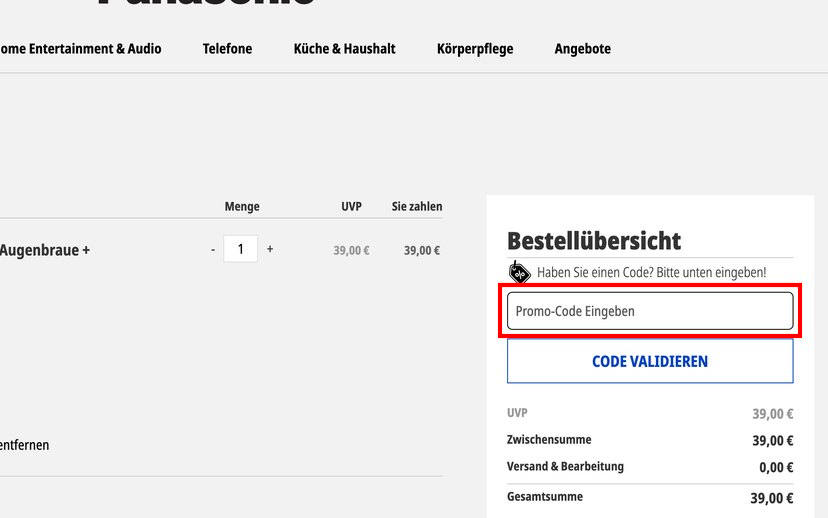Increase quantity with the plus button
Image resolution: width=828 pixels, height=518 pixels.
(270, 249)
